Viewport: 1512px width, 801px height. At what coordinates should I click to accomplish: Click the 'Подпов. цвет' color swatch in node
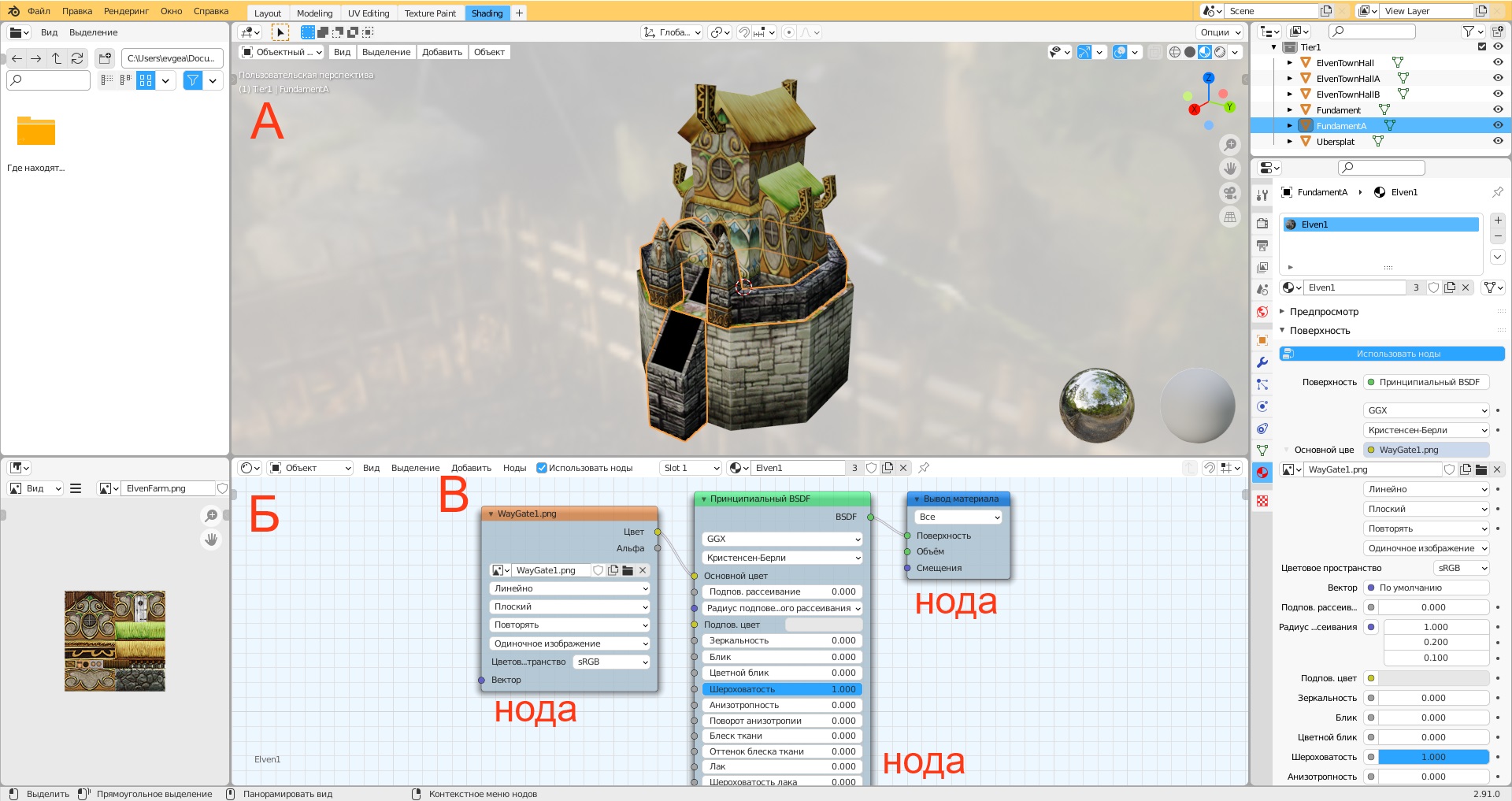(x=824, y=625)
